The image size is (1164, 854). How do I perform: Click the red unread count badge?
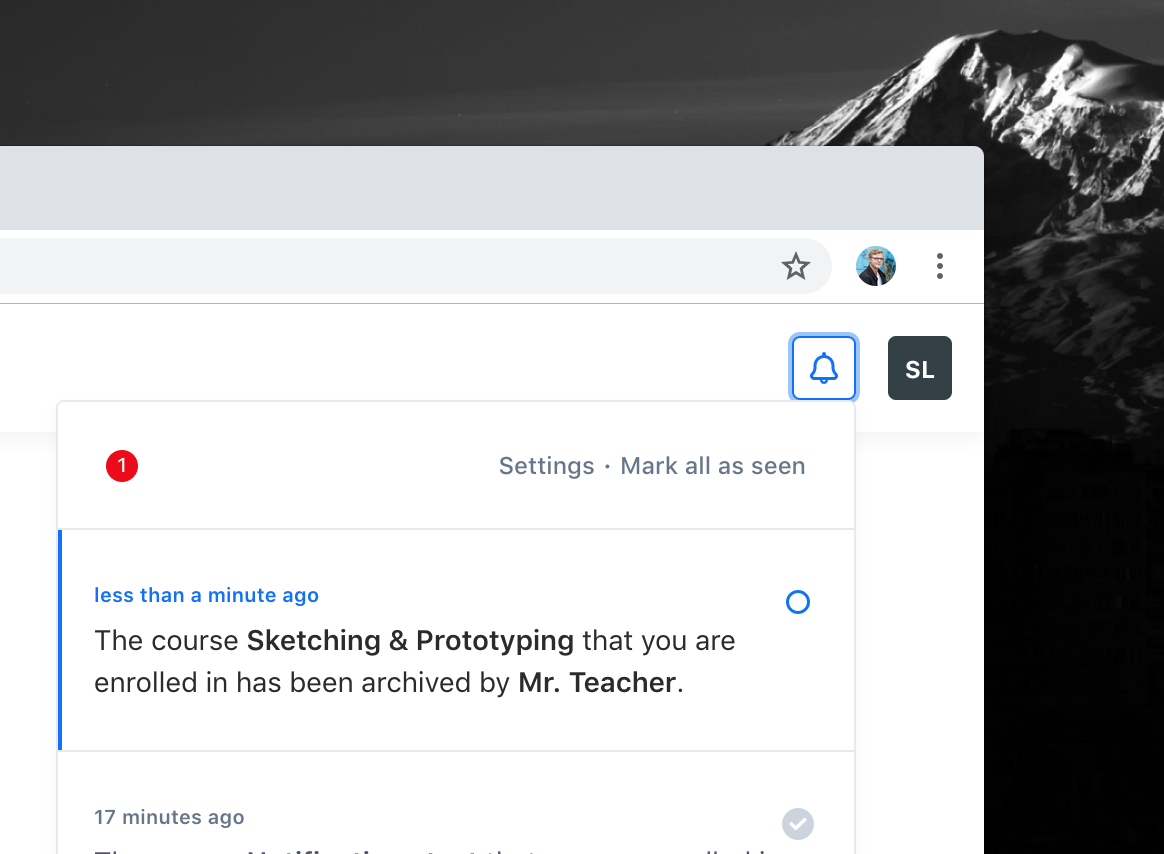122,466
